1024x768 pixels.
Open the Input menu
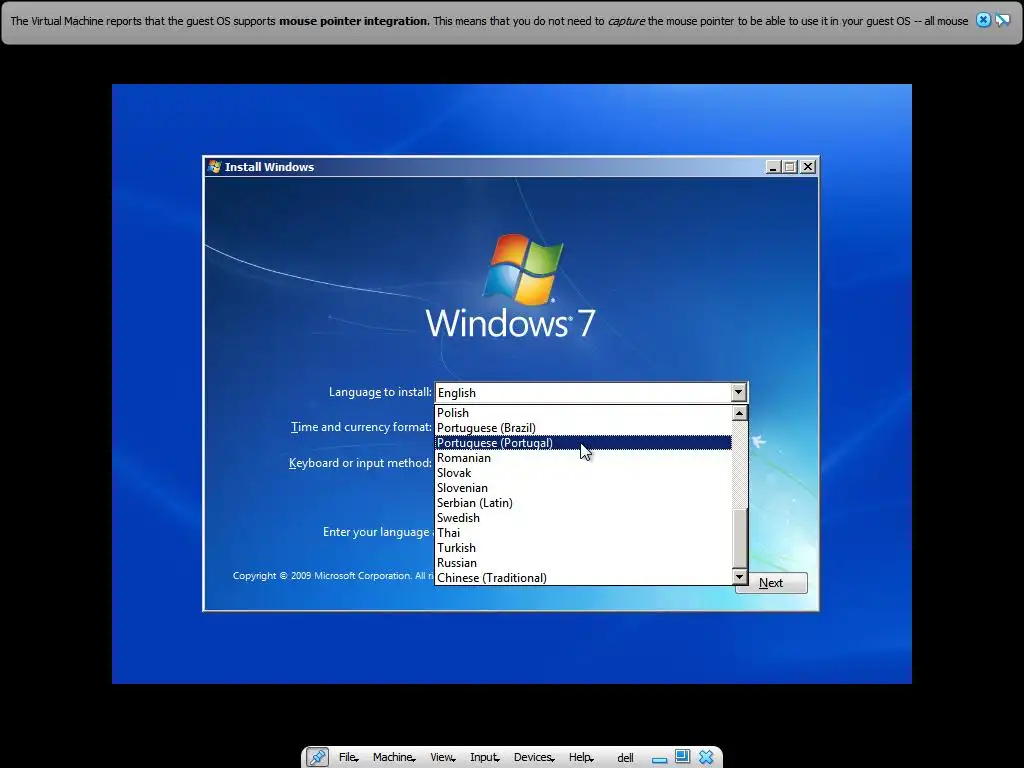click(485, 757)
